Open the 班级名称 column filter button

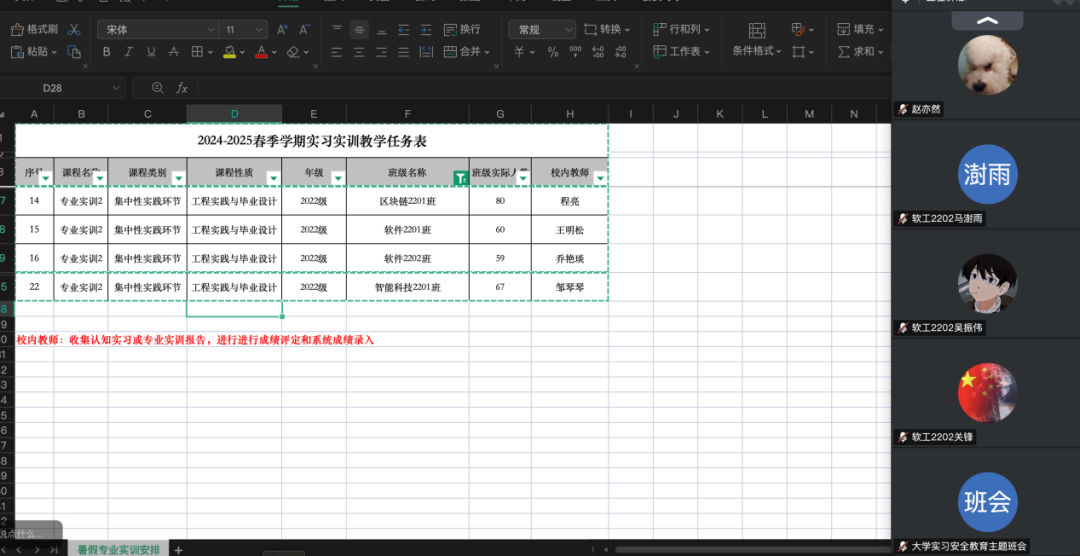[461, 178]
